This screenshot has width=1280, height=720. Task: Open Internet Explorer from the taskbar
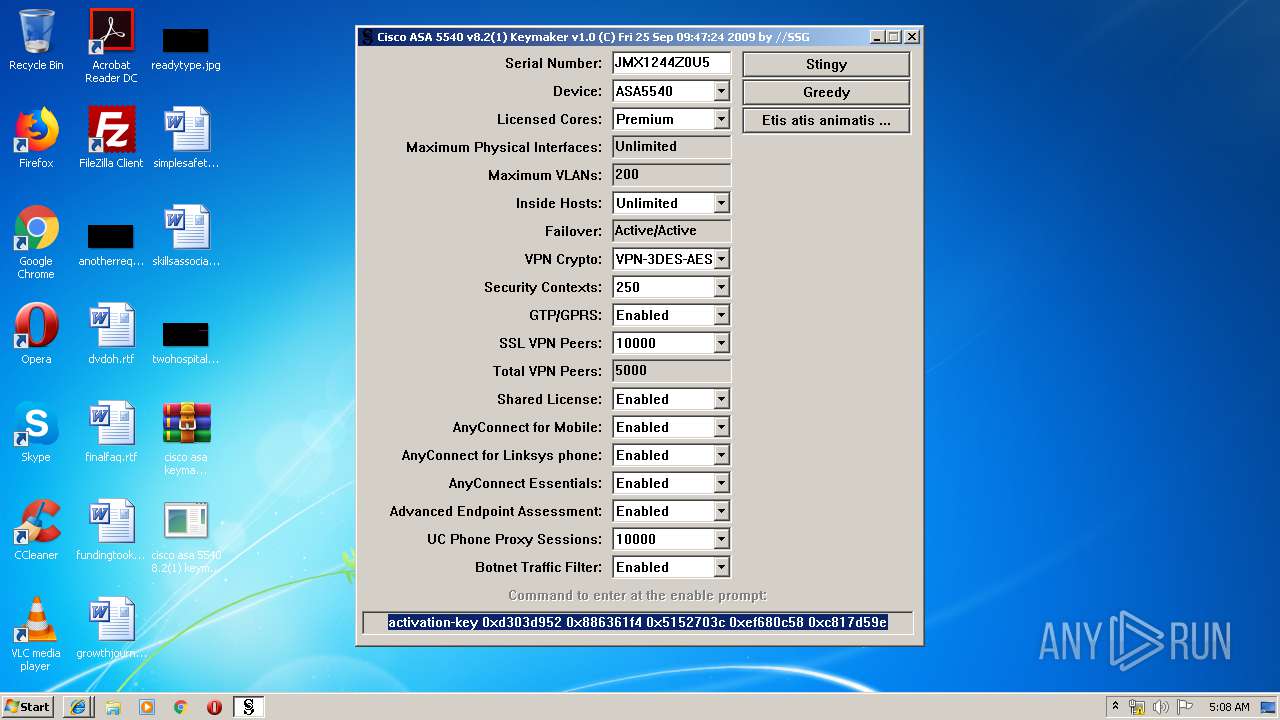[x=79, y=707]
